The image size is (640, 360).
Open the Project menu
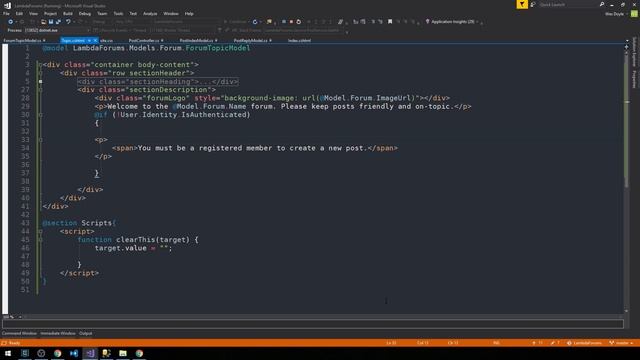pos(50,13)
